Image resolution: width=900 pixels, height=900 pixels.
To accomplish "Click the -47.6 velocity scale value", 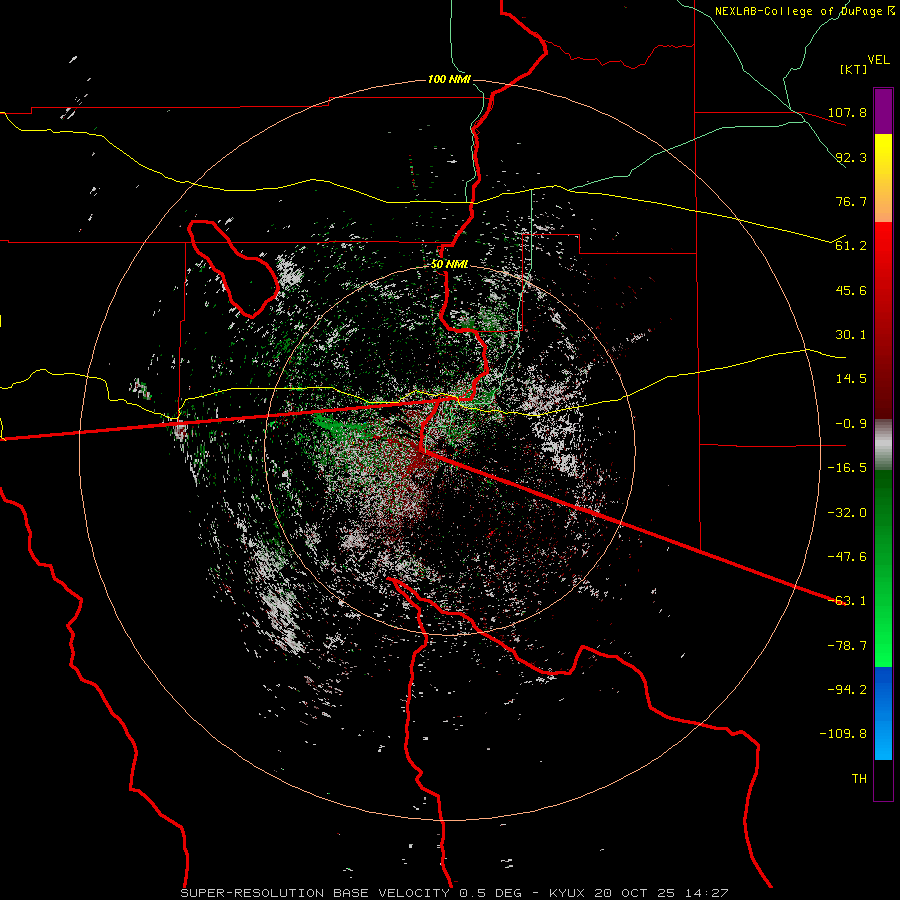I will coord(847,557).
